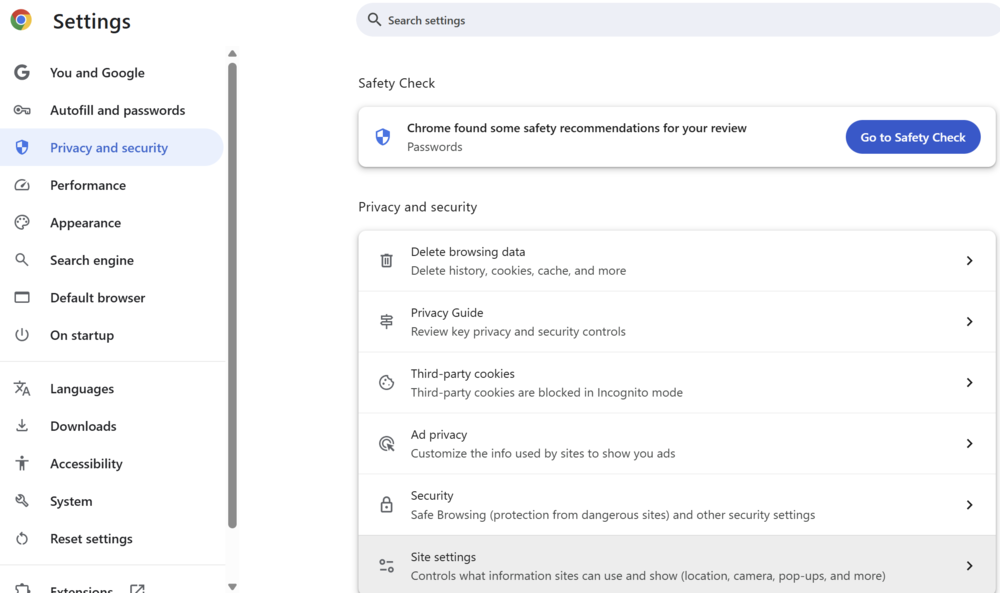Click the padlock icon for Security
The width and height of the screenshot is (1000, 593).
pyautogui.click(x=386, y=504)
